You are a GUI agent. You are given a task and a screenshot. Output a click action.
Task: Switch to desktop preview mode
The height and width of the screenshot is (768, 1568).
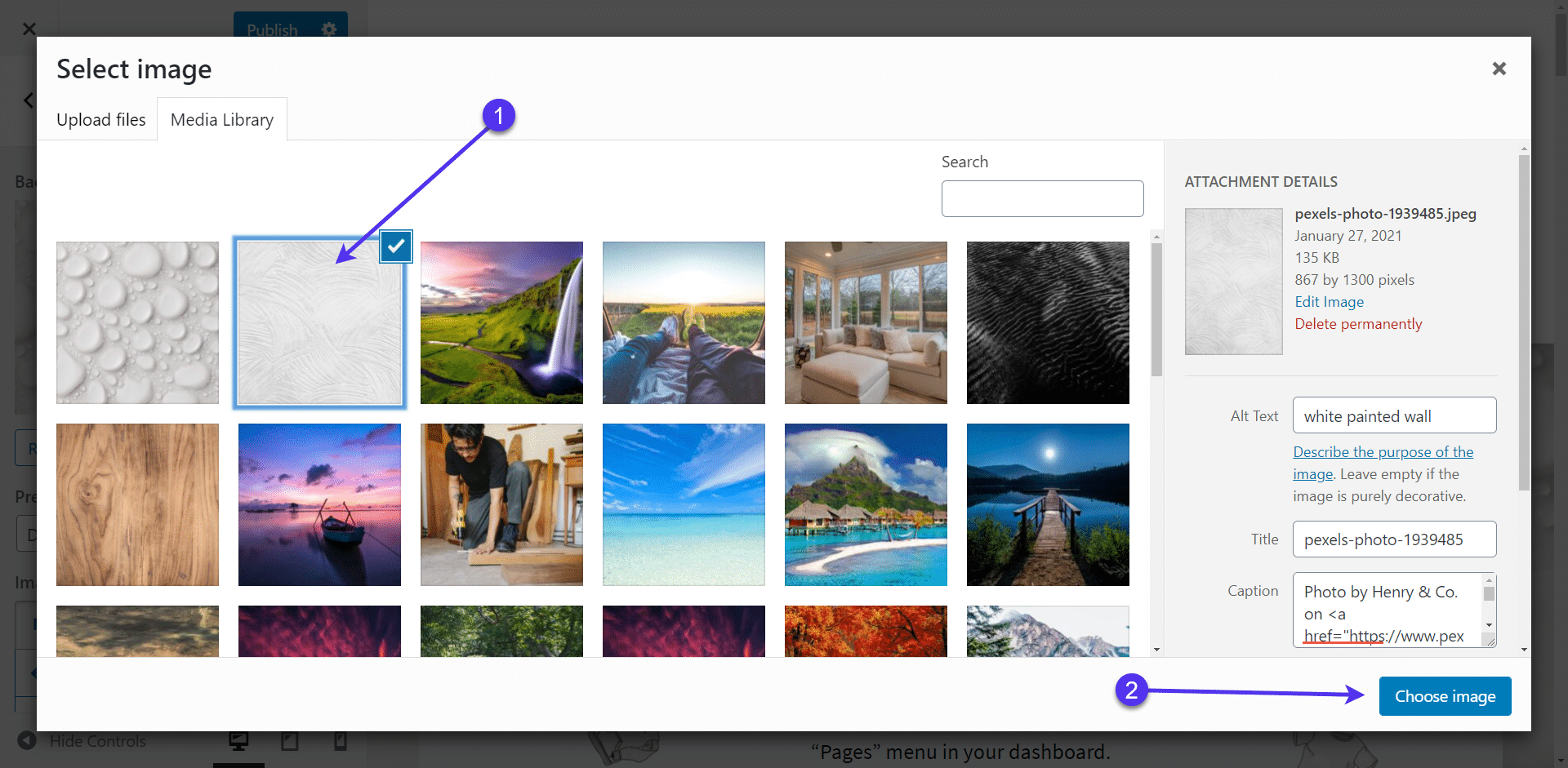[239, 740]
